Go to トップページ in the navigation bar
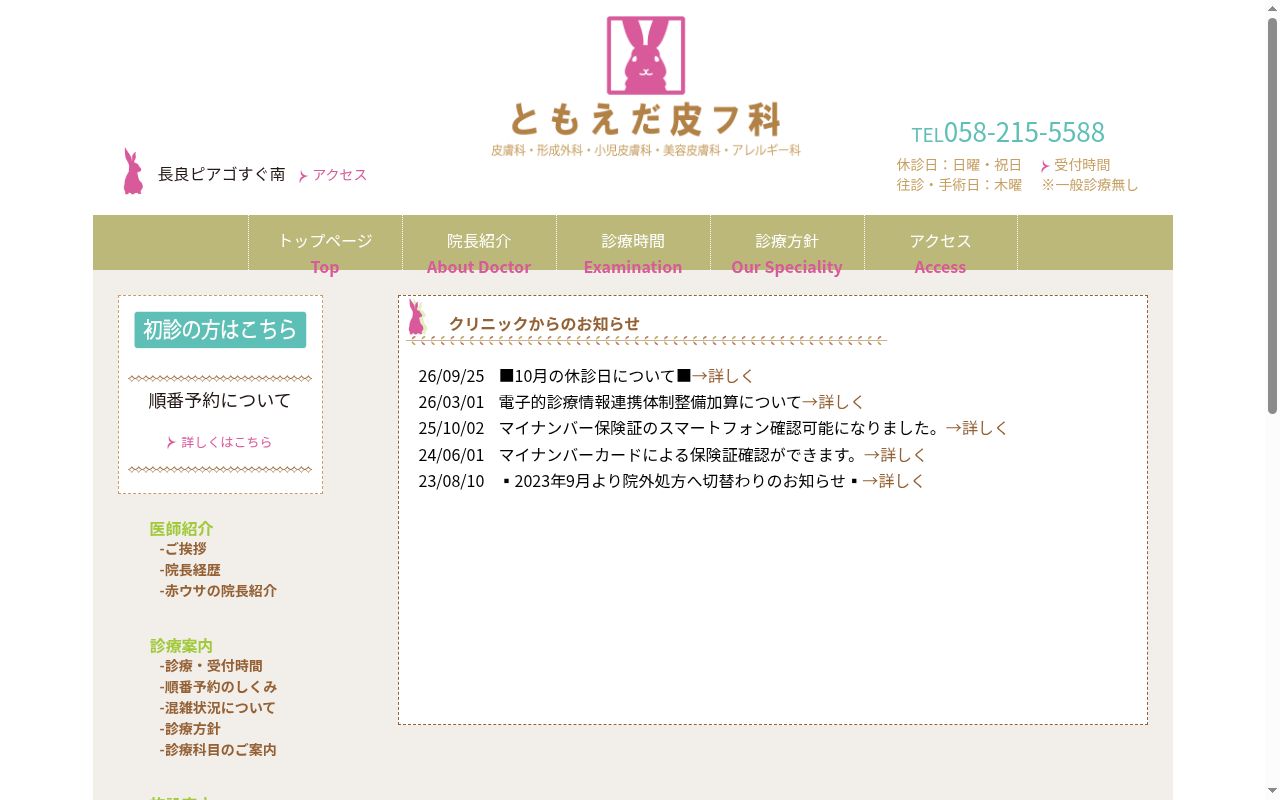 click(325, 243)
